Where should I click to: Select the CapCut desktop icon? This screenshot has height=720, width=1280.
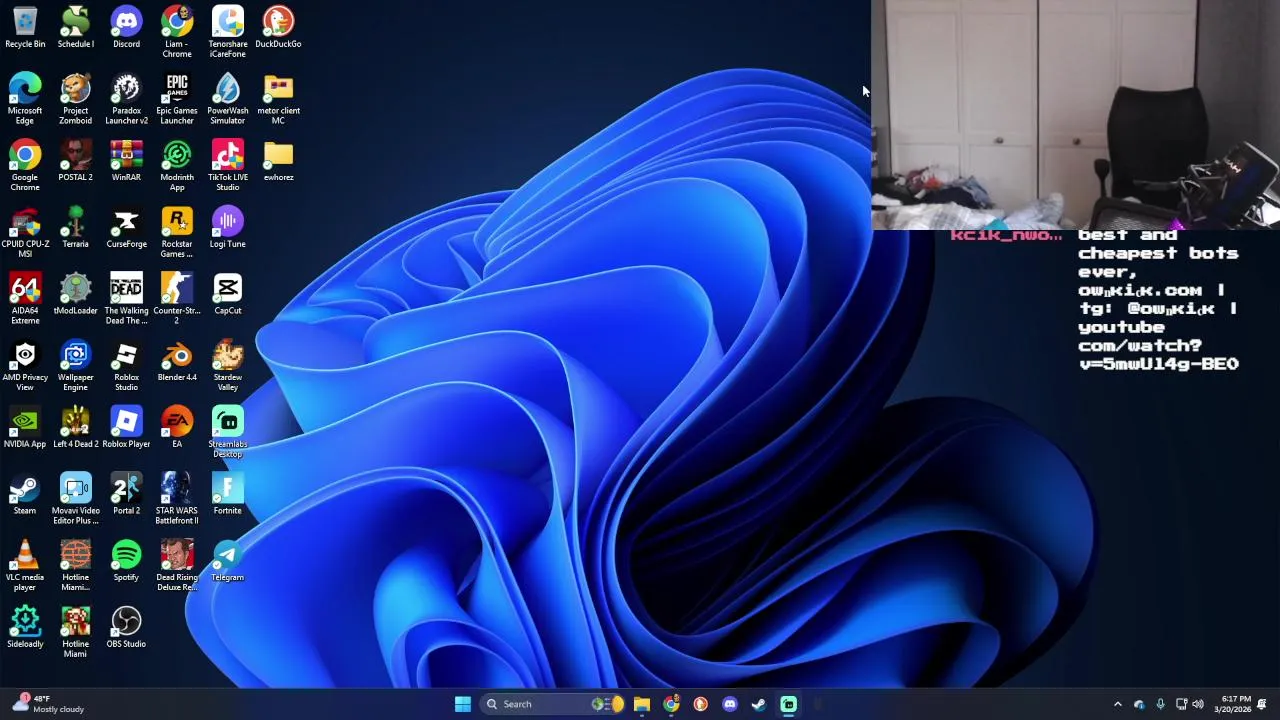[228, 294]
